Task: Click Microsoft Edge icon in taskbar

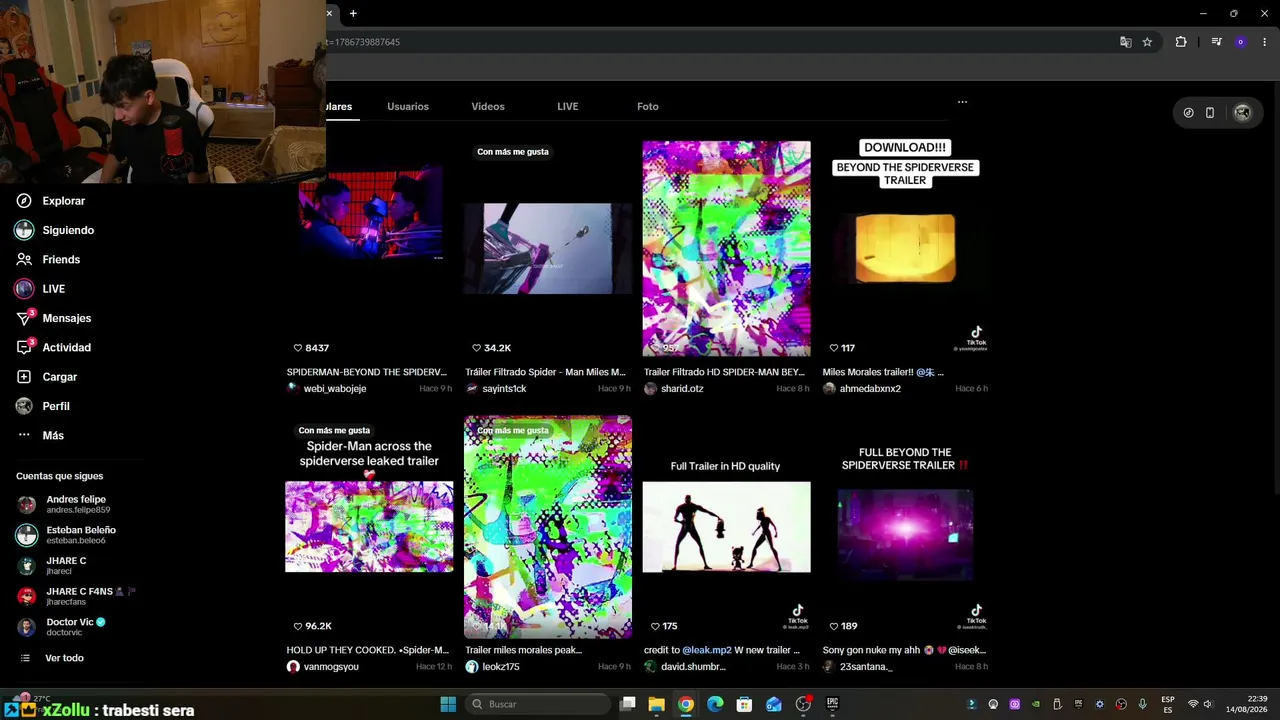Action: click(715, 704)
